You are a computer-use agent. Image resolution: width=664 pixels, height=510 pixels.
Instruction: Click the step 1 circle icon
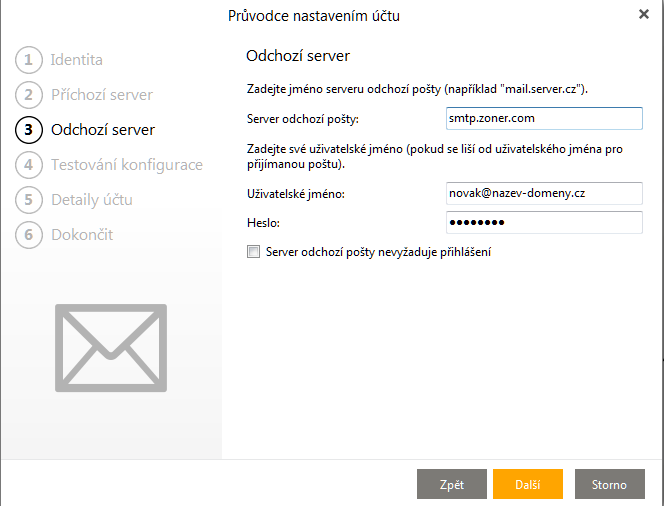tap(28, 60)
